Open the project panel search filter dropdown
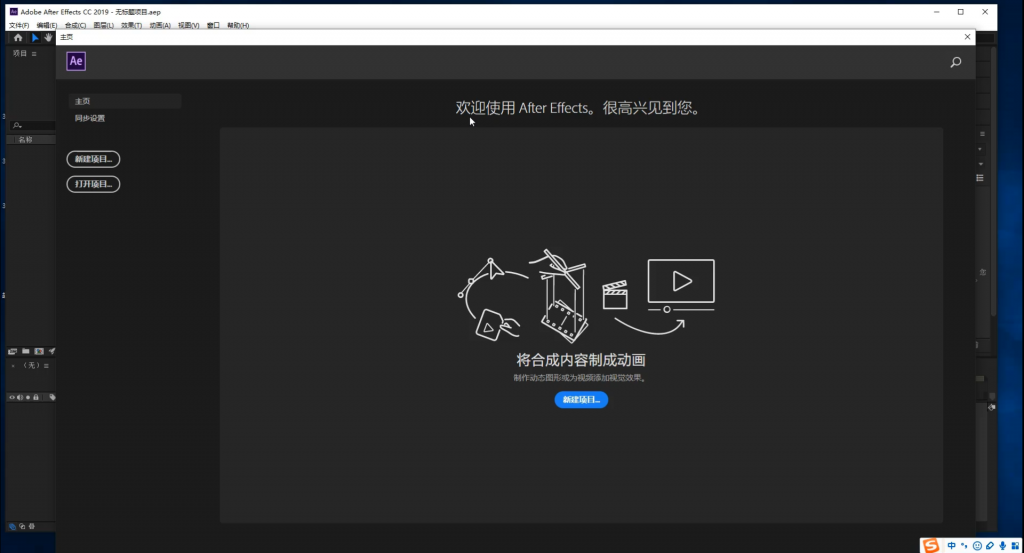This screenshot has width=1024, height=553. (x=17, y=125)
